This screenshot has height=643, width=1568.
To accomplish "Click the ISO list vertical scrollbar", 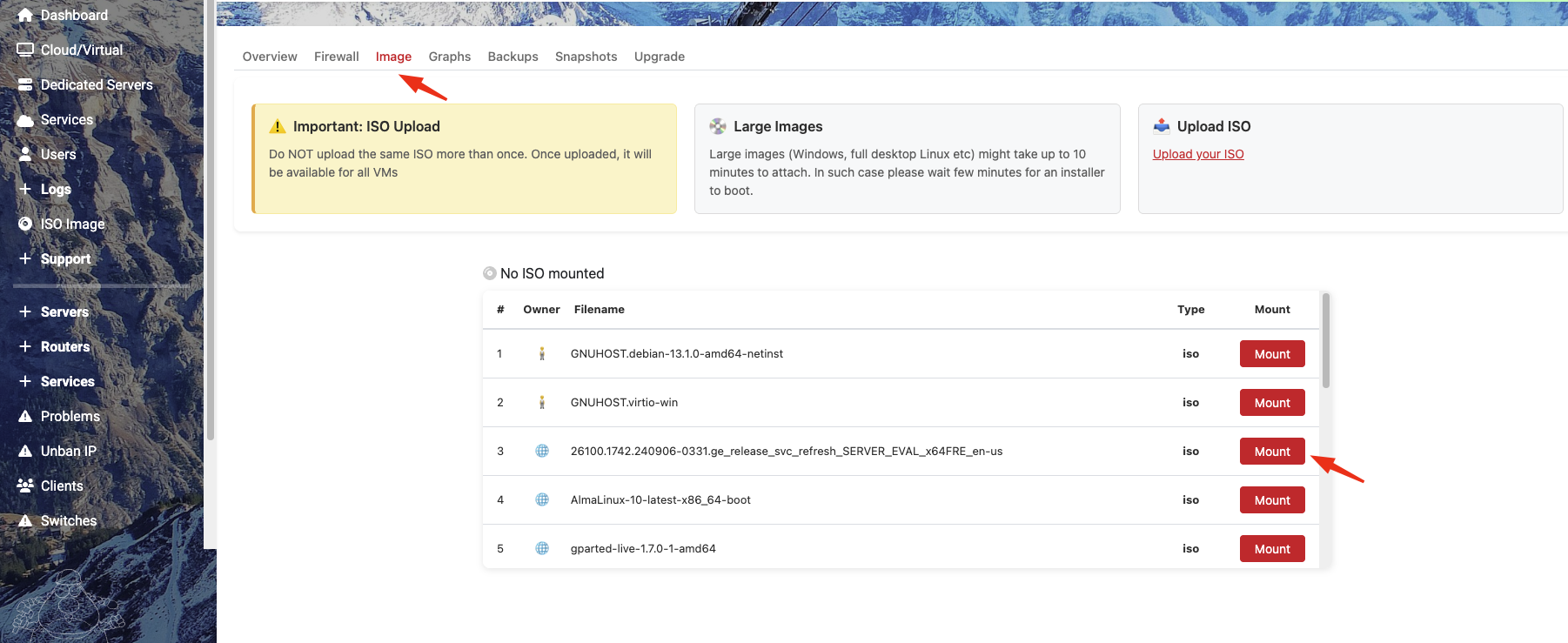I will click(x=1325, y=341).
